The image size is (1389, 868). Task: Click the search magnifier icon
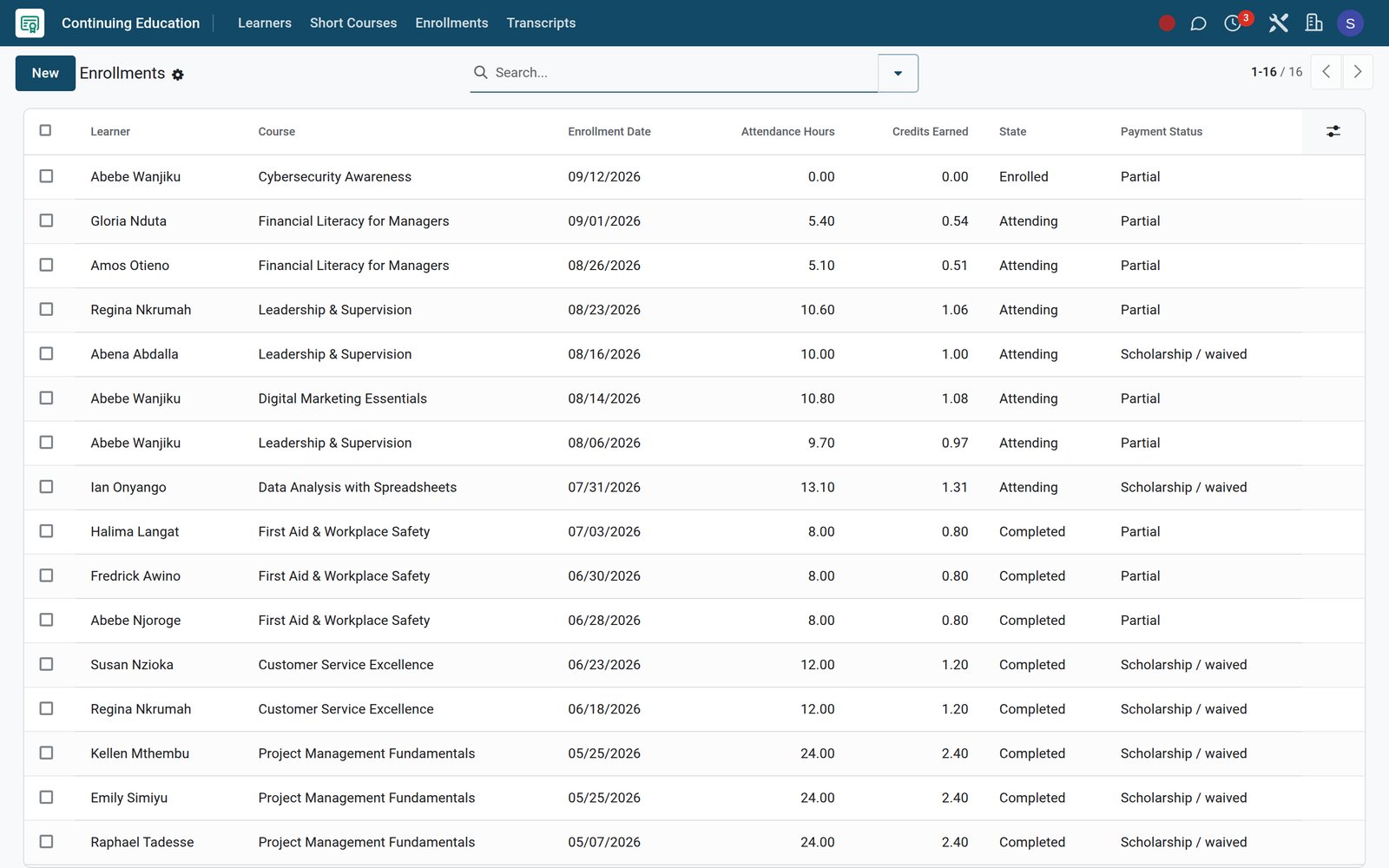pos(480,72)
